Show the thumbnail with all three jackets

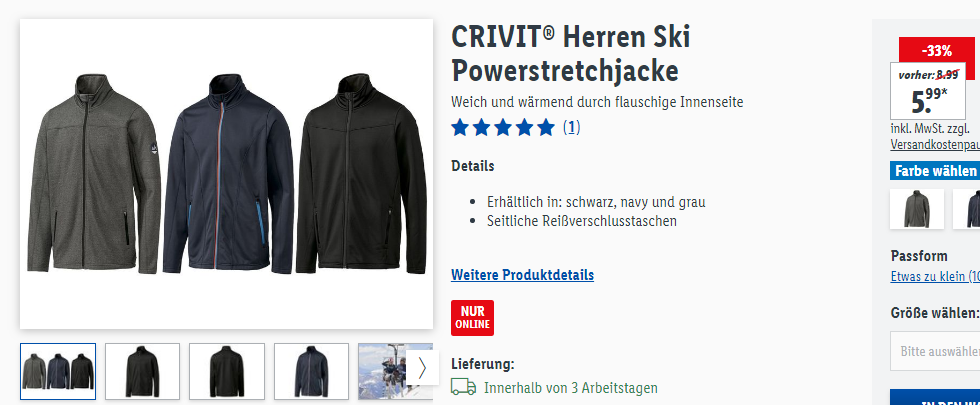[x=58, y=371]
